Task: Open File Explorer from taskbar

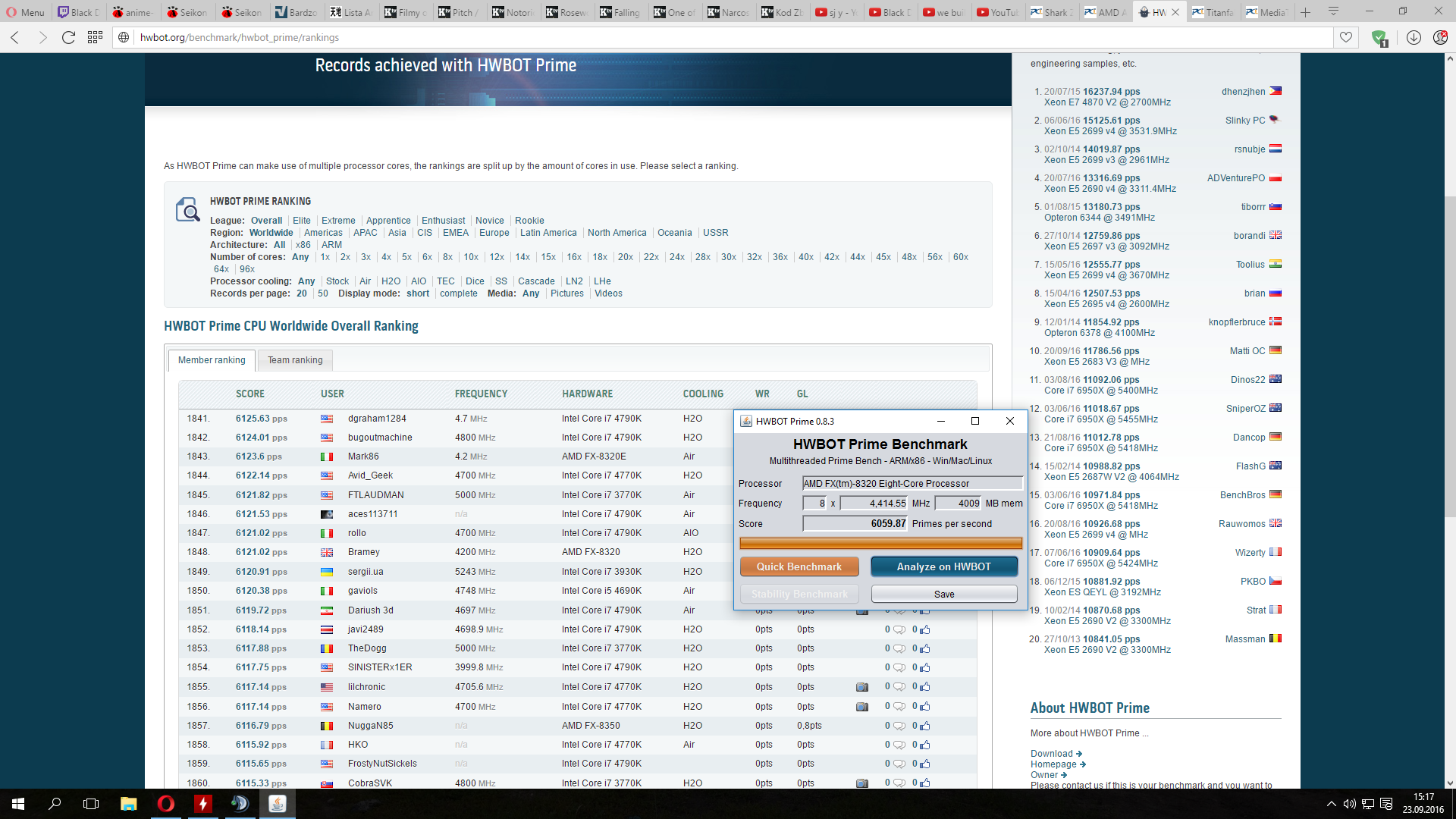Action: [129, 804]
